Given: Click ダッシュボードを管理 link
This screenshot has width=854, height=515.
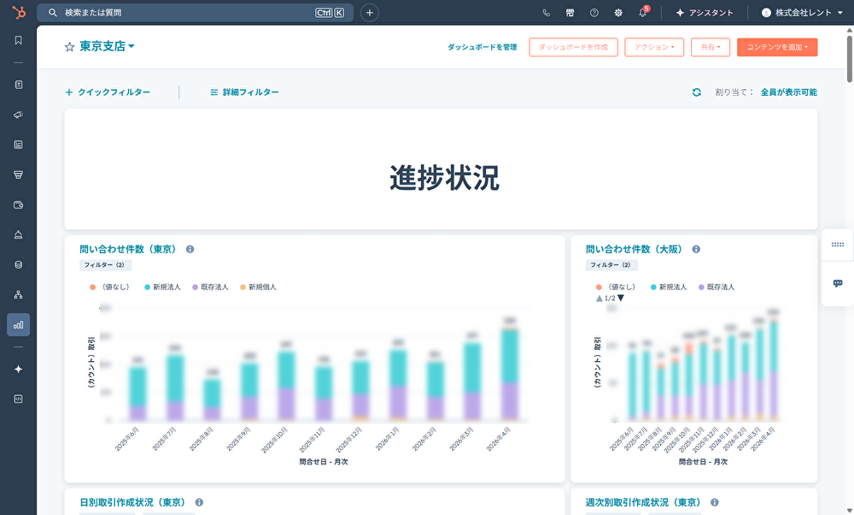Looking at the screenshot, I should (482, 47).
